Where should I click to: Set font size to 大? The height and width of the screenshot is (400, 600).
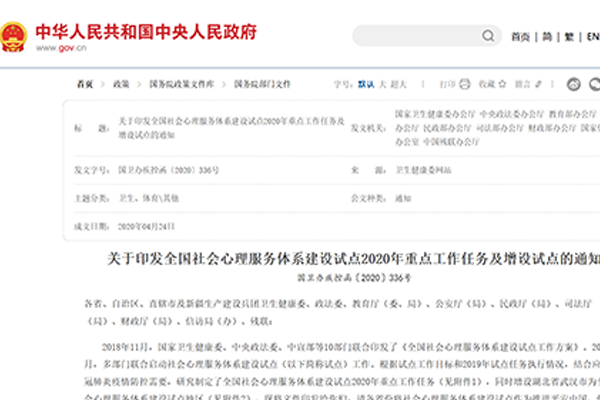[x=384, y=84]
